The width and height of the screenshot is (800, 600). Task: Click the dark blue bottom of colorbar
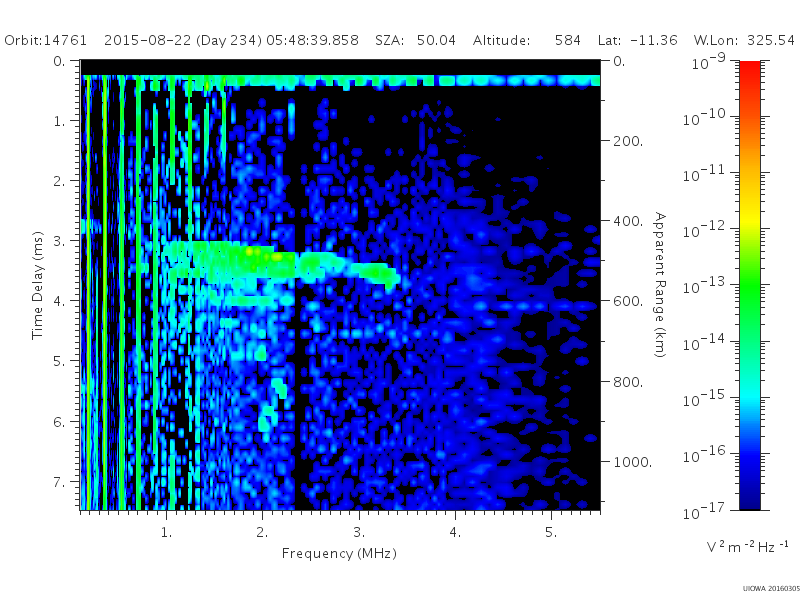pyautogui.click(x=749, y=497)
